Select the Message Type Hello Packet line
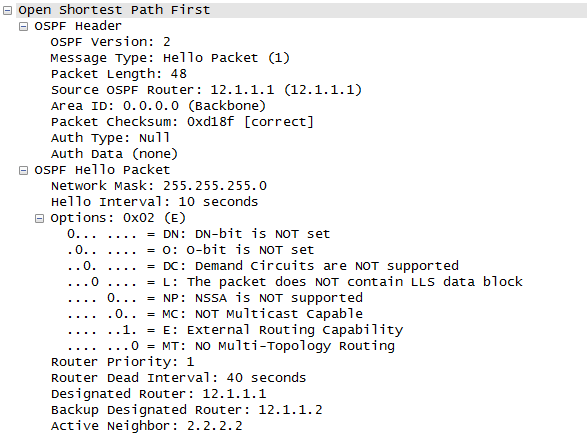 tap(170, 58)
